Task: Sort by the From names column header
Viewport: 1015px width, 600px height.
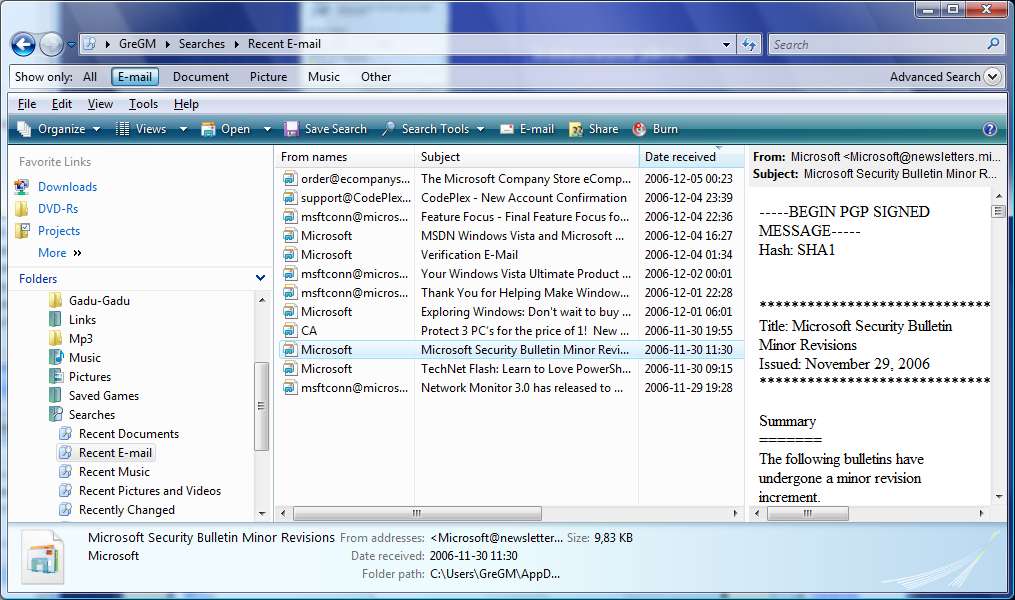Action: tap(344, 157)
